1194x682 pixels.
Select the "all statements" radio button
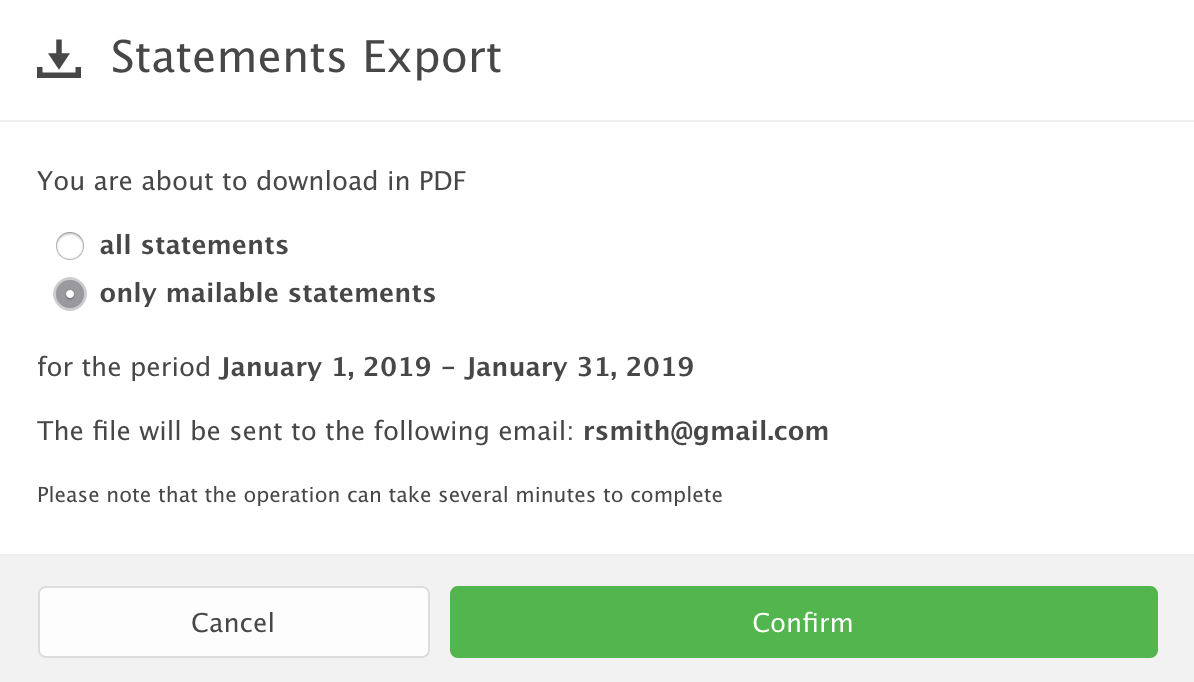tap(70, 246)
